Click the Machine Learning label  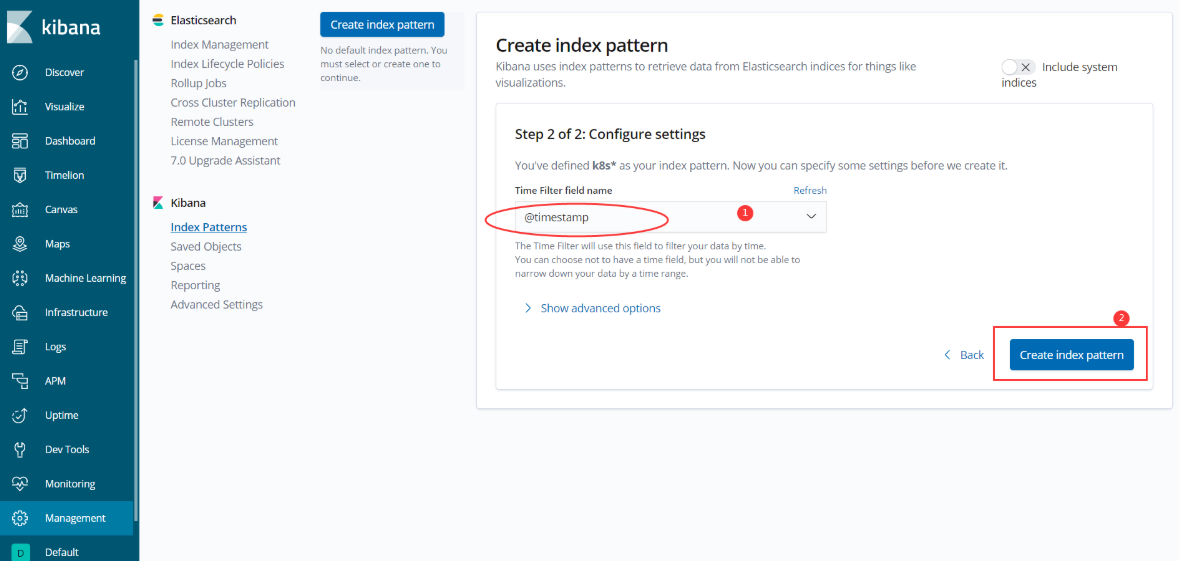tap(86, 278)
